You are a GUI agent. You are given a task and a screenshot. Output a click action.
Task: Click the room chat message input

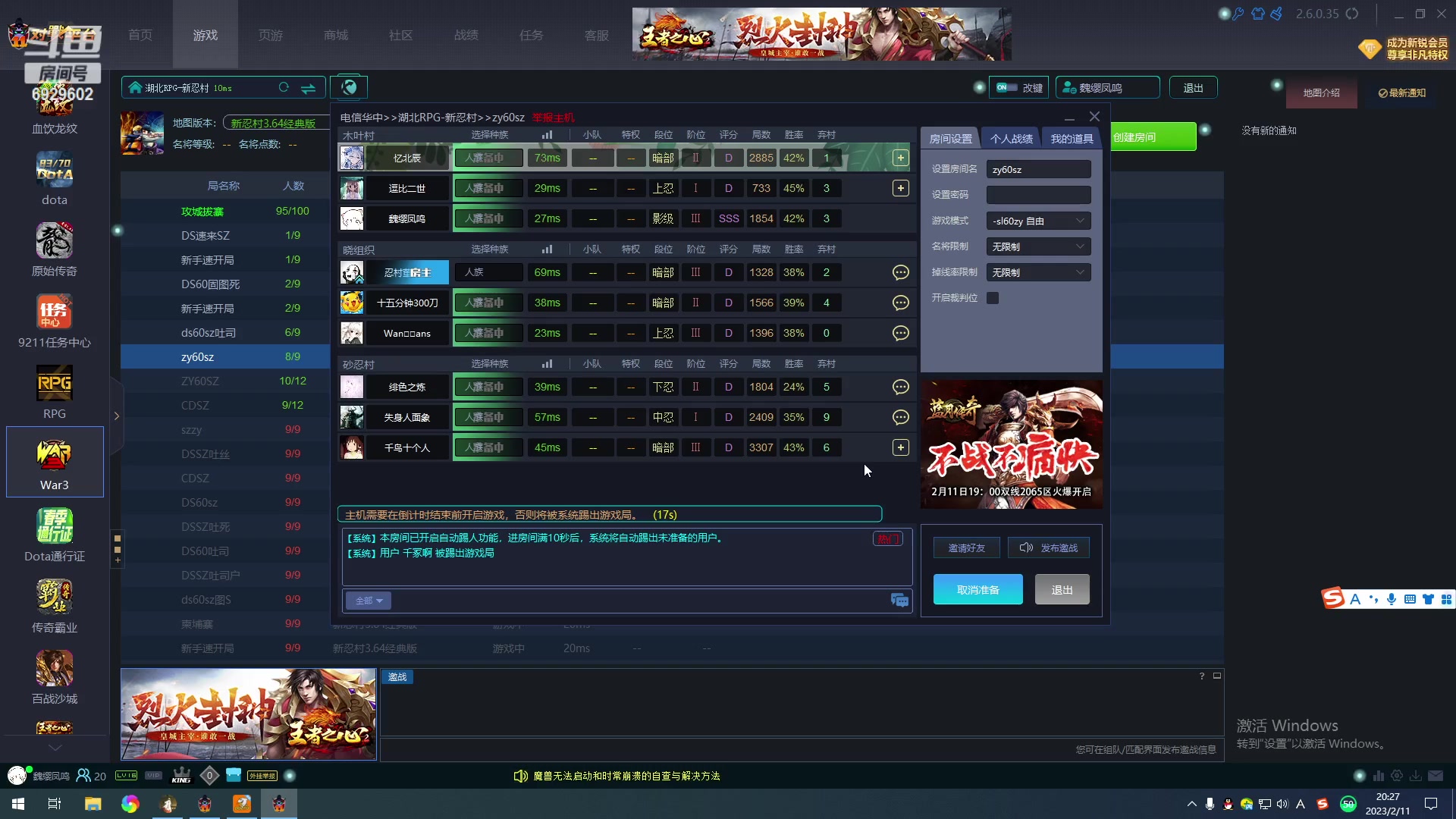coord(641,601)
